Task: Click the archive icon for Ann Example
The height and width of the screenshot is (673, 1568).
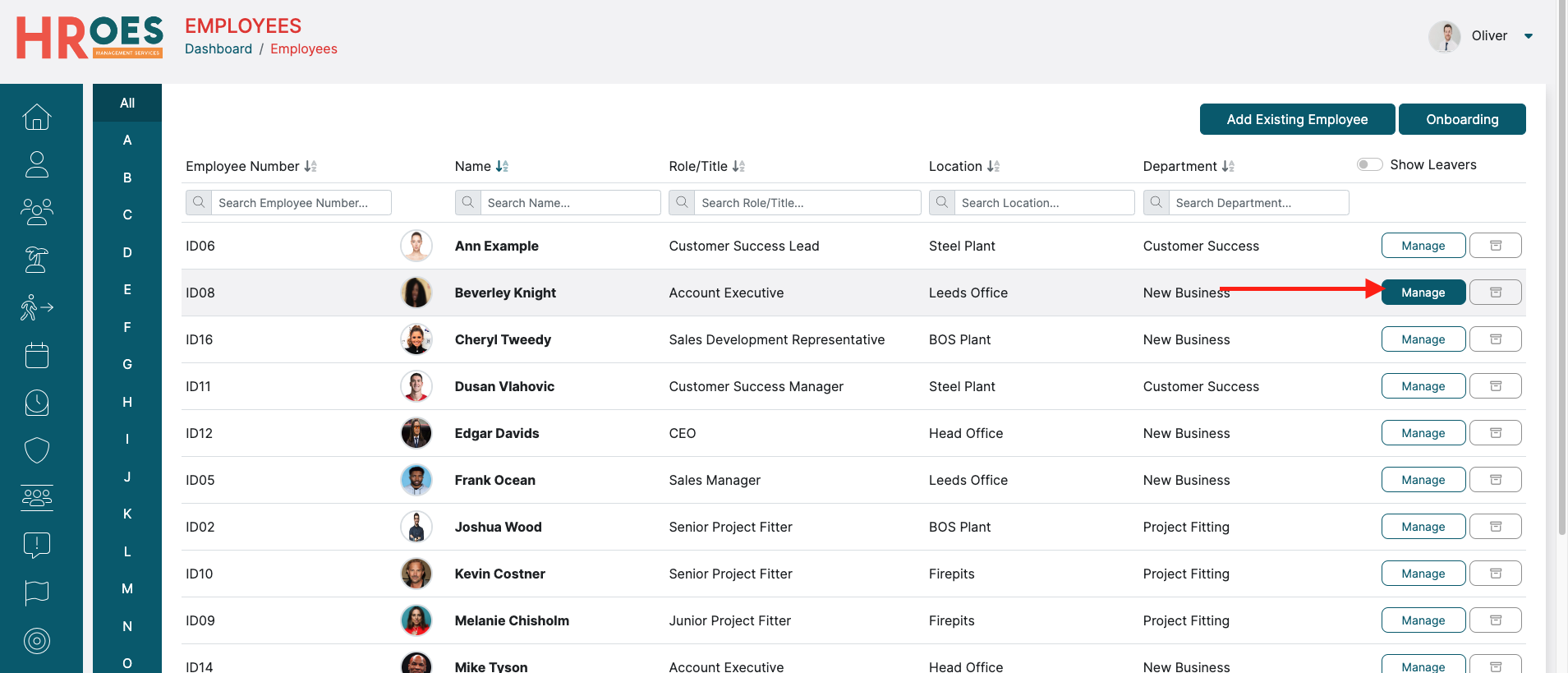Action: pyautogui.click(x=1495, y=246)
